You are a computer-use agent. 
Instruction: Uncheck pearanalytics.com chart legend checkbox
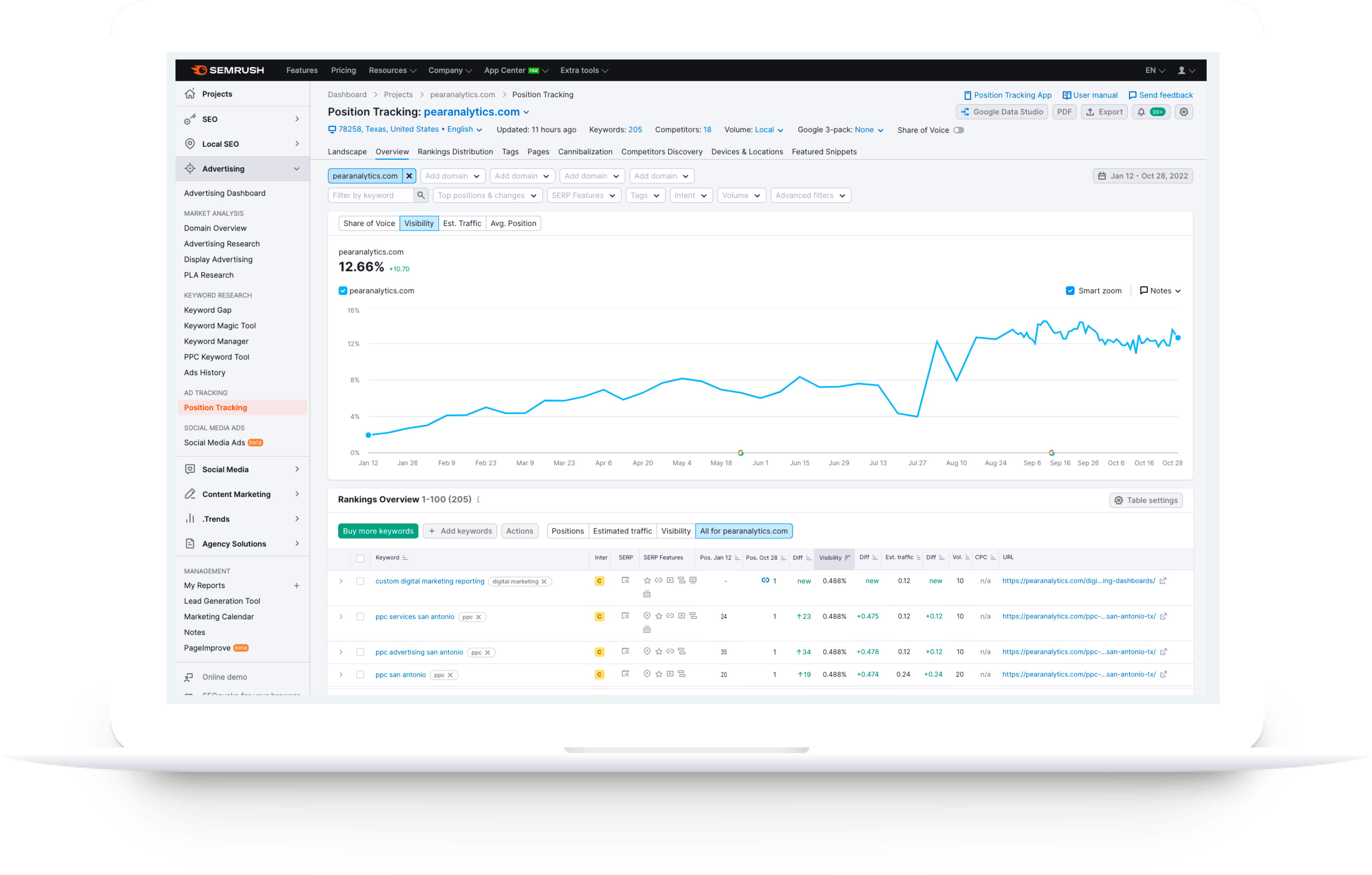coord(343,291)
